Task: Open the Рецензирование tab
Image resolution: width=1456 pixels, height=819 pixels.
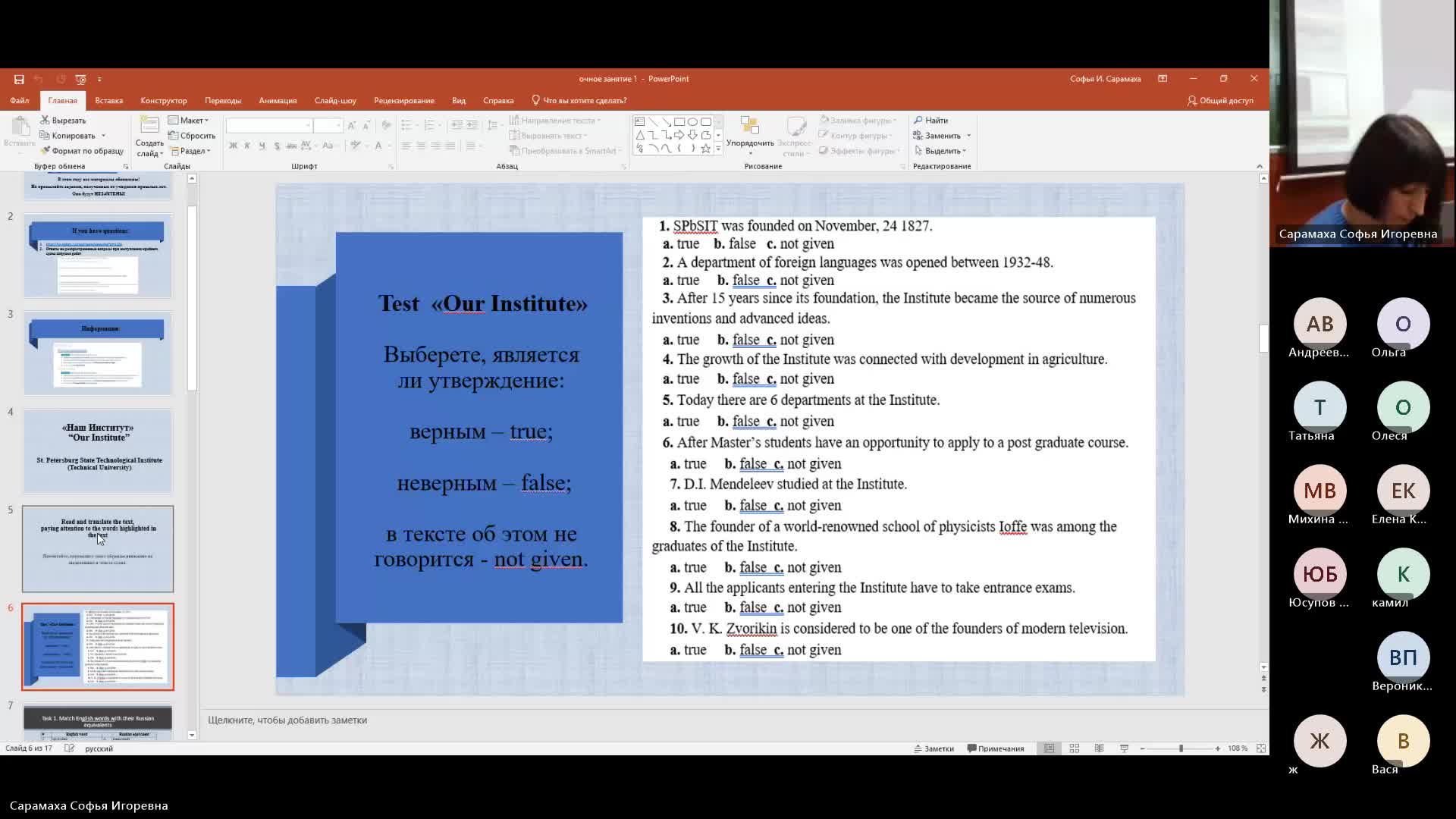Action: coord(404,101)
